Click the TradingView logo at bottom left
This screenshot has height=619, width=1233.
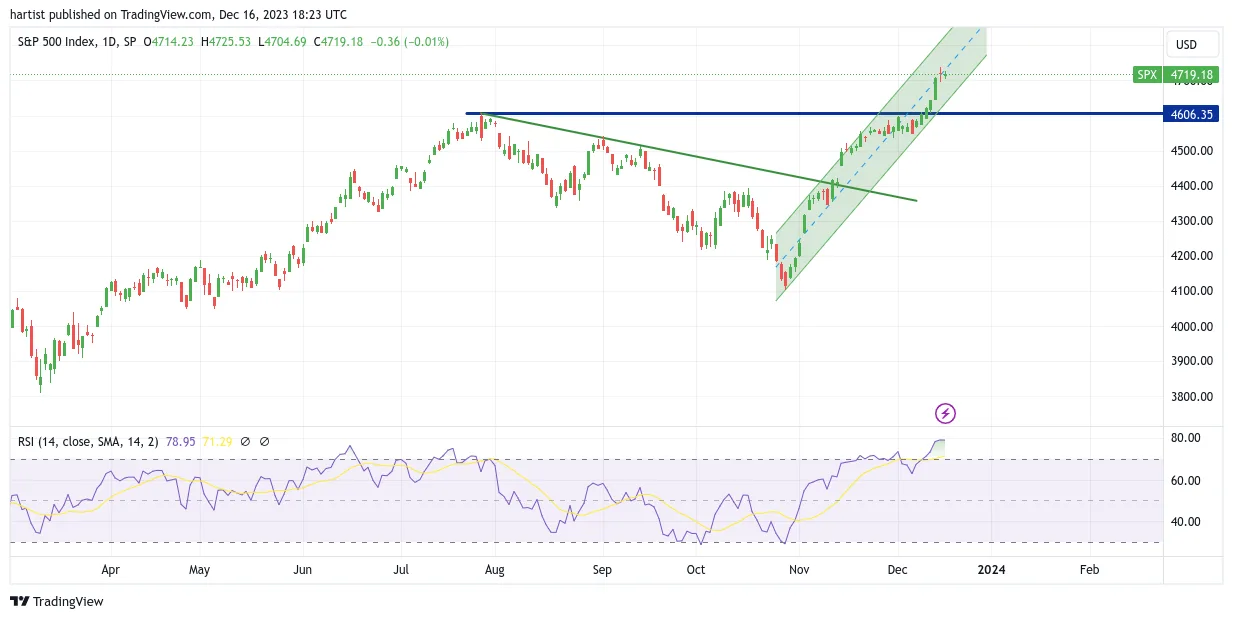pyautogui.click(x=56, y=601)
